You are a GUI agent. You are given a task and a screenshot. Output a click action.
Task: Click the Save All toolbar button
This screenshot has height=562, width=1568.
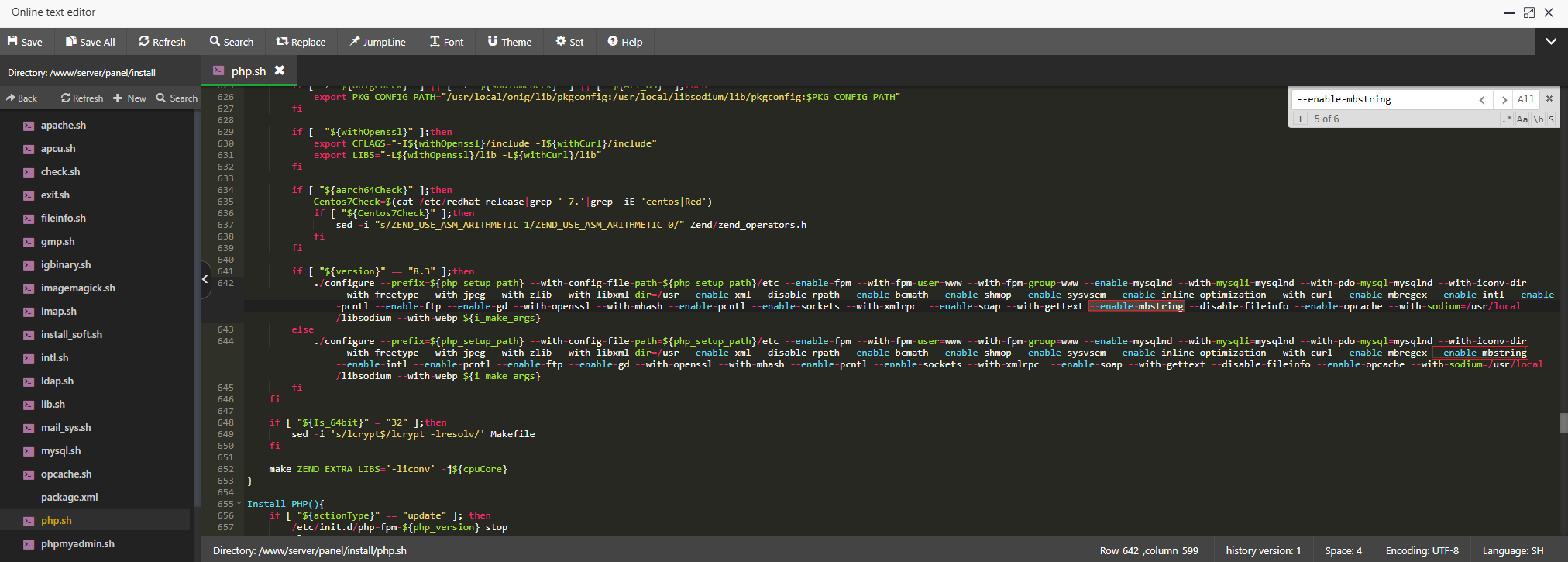pos(90,42)
